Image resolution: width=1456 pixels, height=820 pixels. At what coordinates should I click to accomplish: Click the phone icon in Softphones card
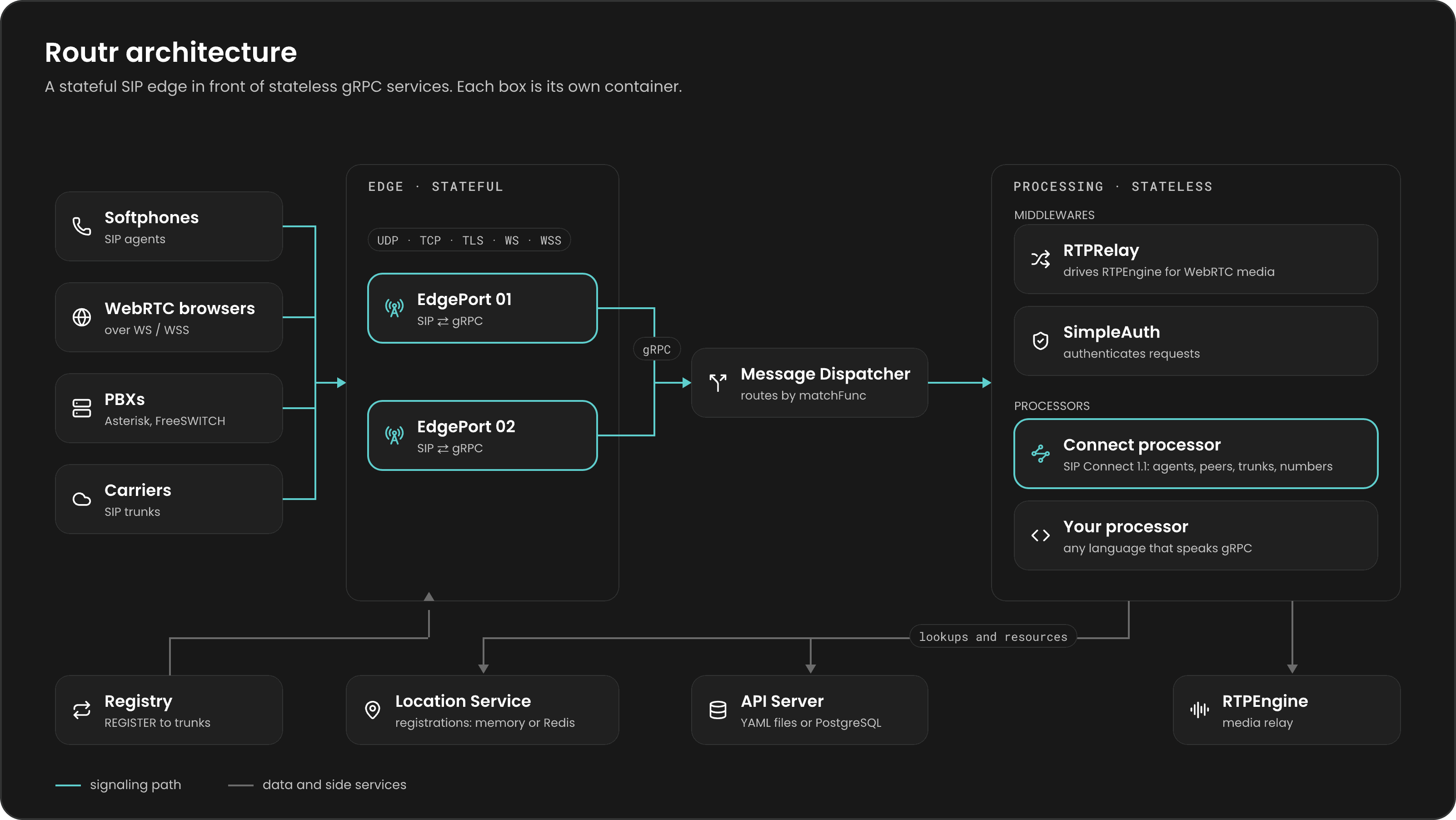[81, 226]
